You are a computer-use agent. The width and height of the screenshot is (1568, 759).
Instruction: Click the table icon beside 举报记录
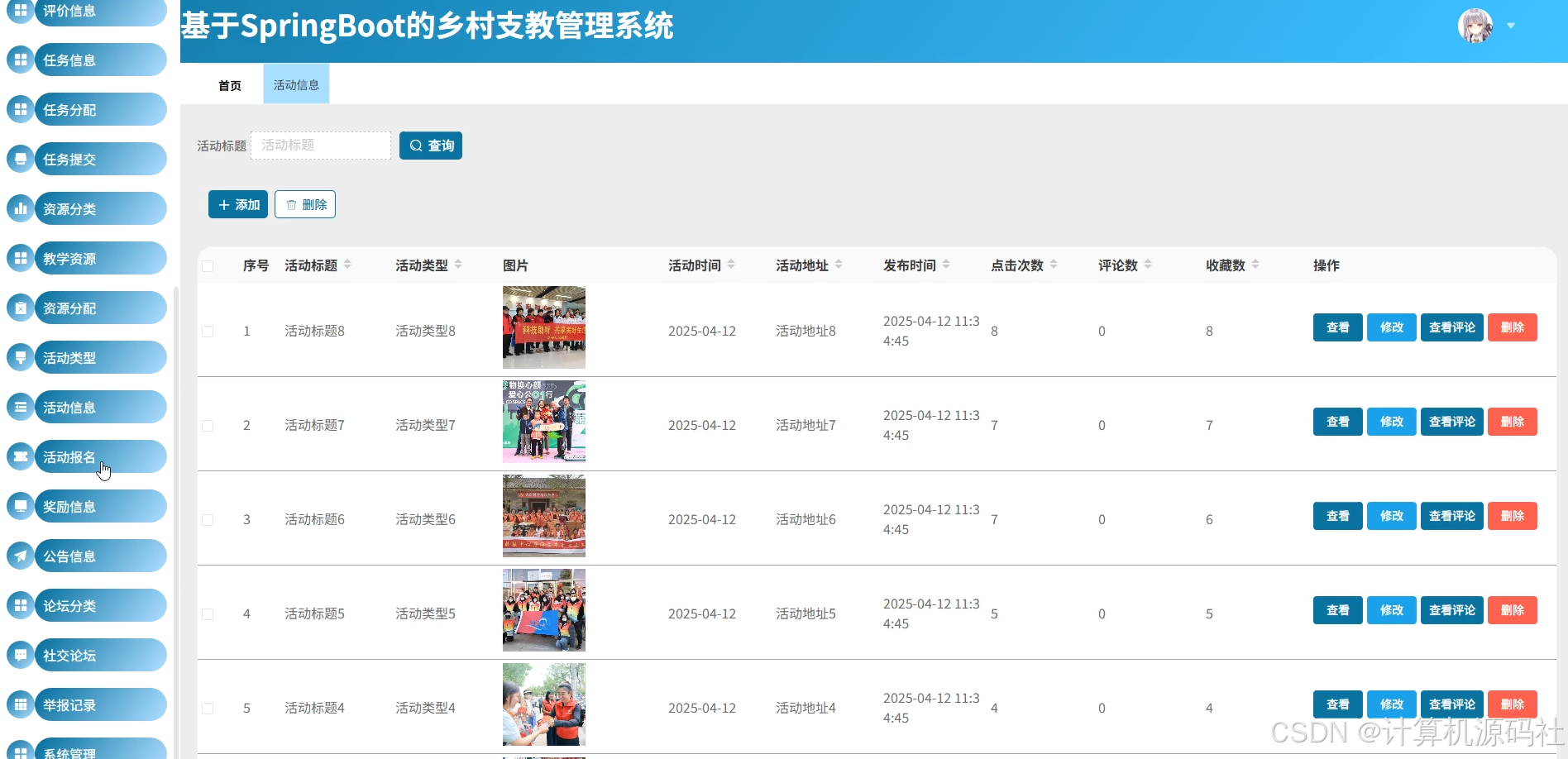click(21, 704)
